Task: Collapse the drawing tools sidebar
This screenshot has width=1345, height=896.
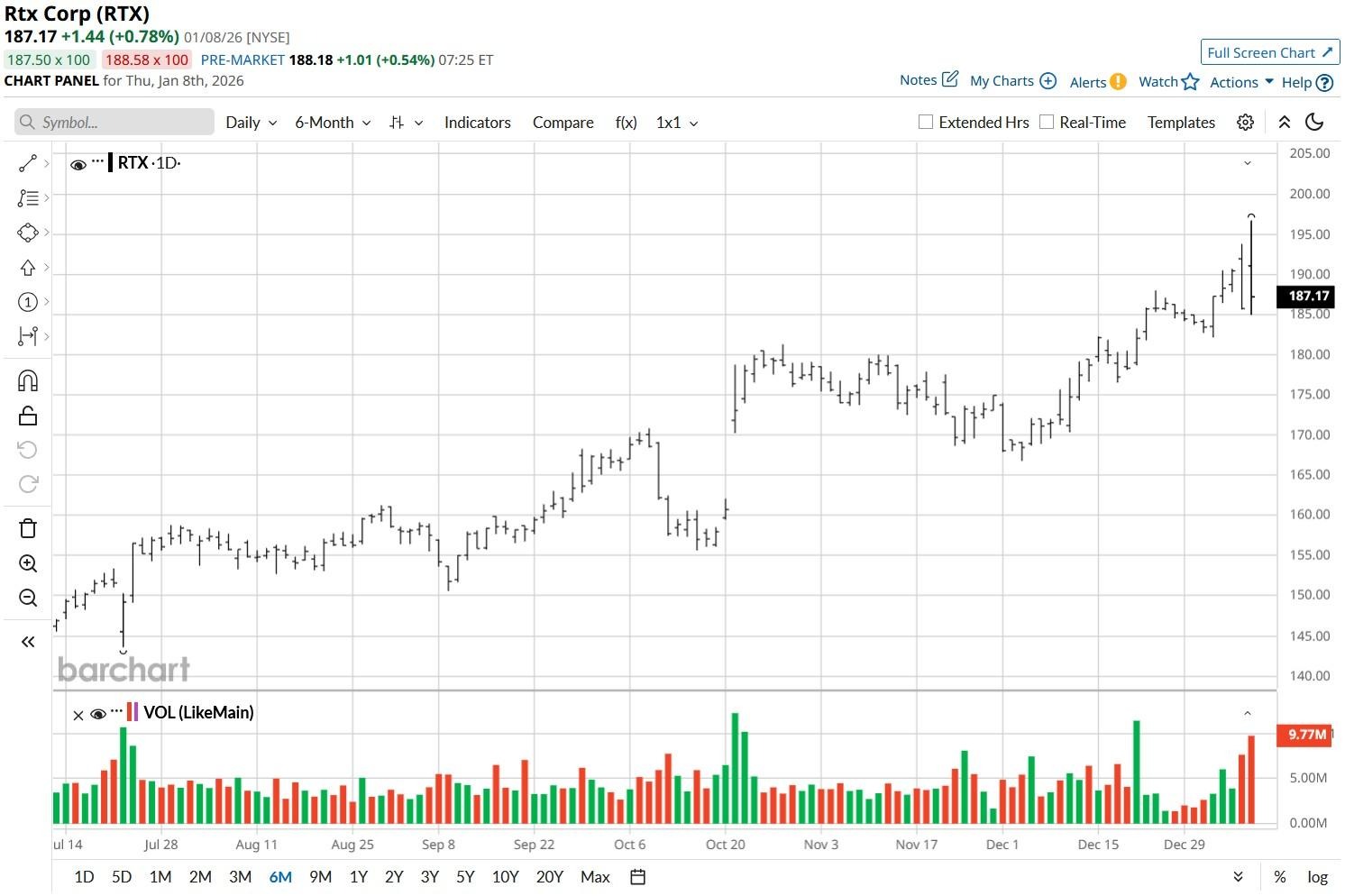Action: 28,642
